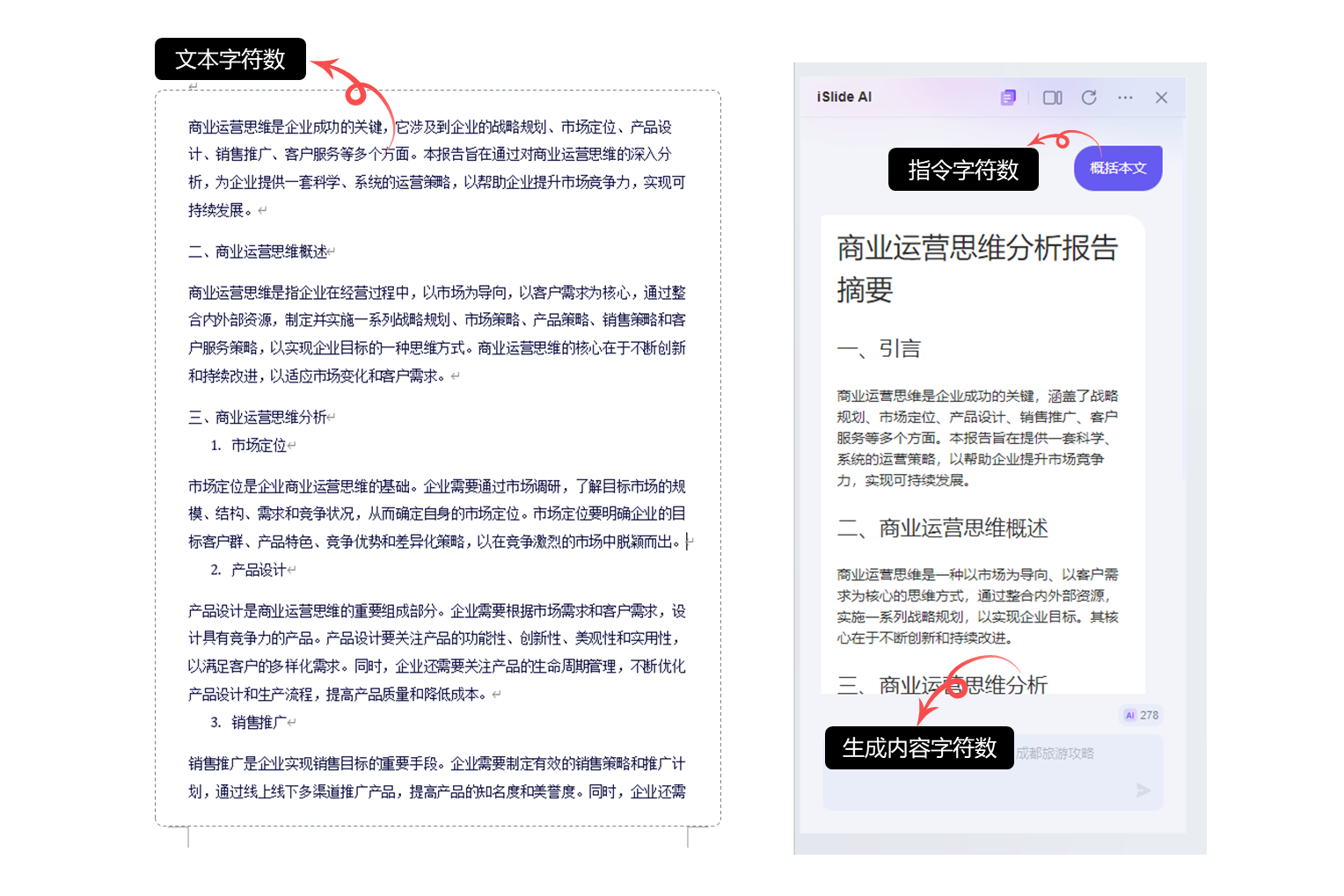The height and width of the screenshot is (896, 1344).
Task: Click the 2. 产品设计 list item in document
Action: click(x=251, y=570)
